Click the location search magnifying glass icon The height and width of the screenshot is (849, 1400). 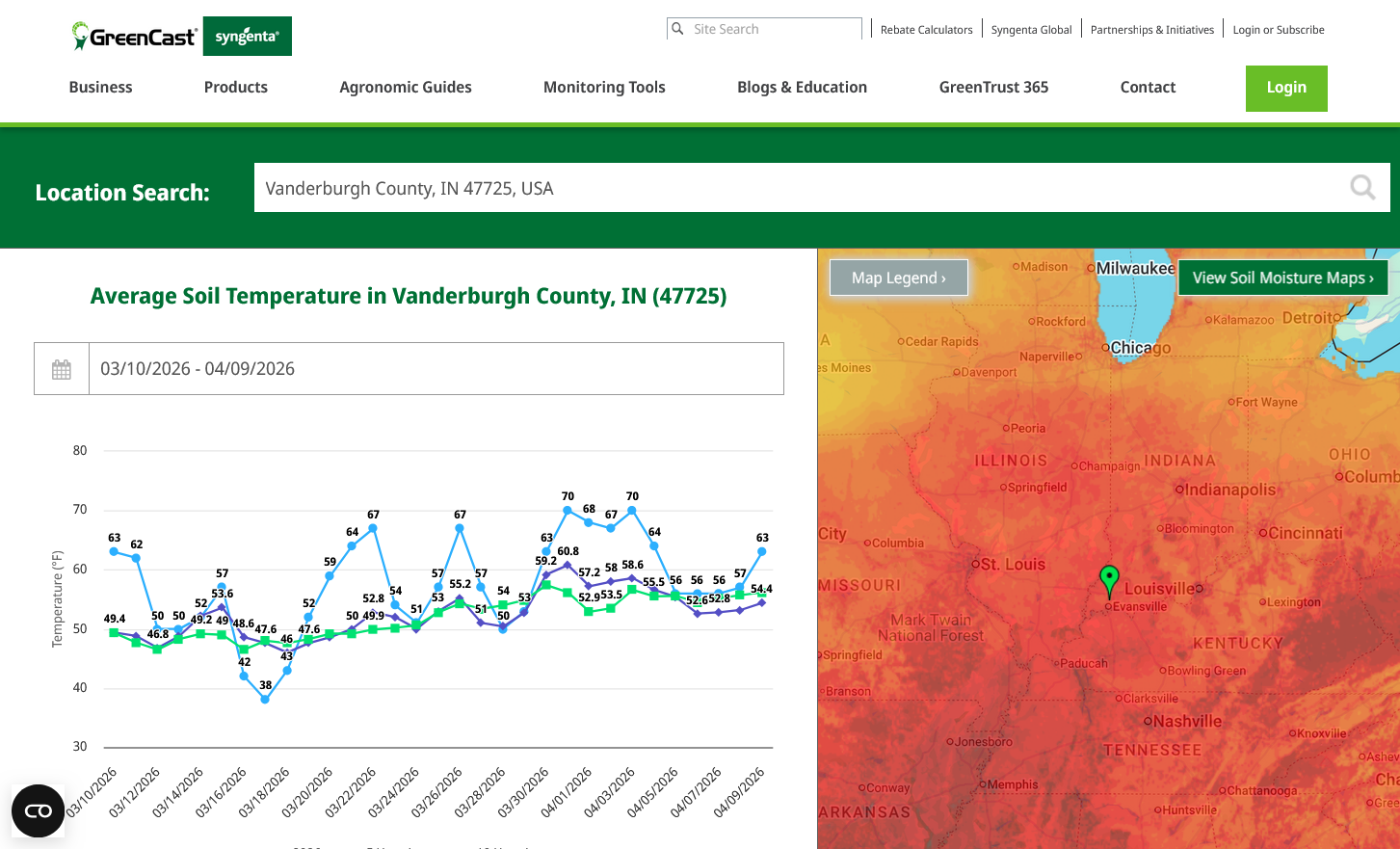pos(1361,187)
